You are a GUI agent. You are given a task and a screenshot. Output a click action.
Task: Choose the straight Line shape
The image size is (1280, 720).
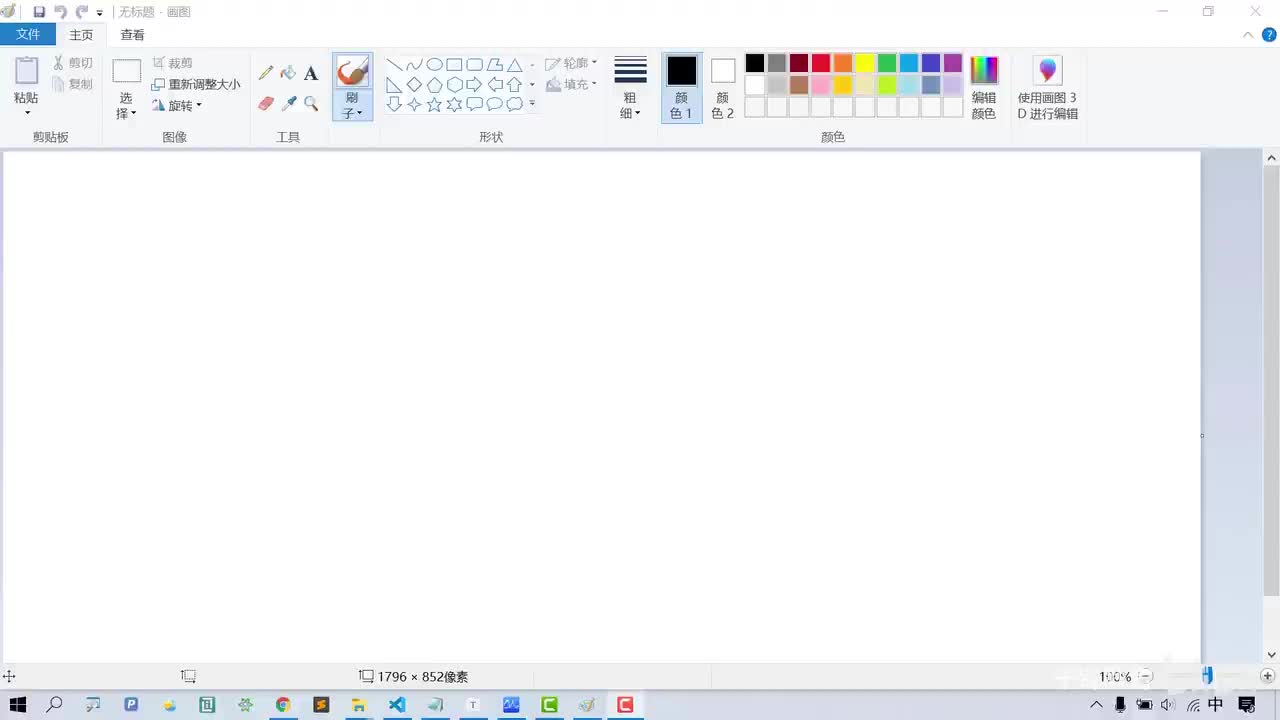click(x=394, y=65)
